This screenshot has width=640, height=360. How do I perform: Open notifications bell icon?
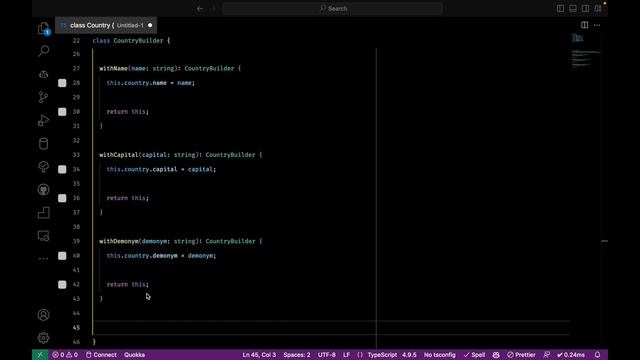coord(597,355)
